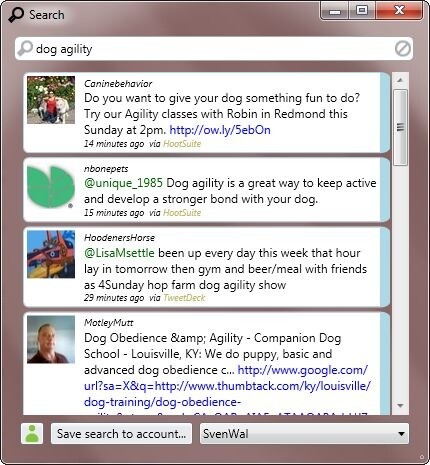Click Save search to account button
Image resolution: width=430 pixels, height=465 pixels.
pos(122,434)
